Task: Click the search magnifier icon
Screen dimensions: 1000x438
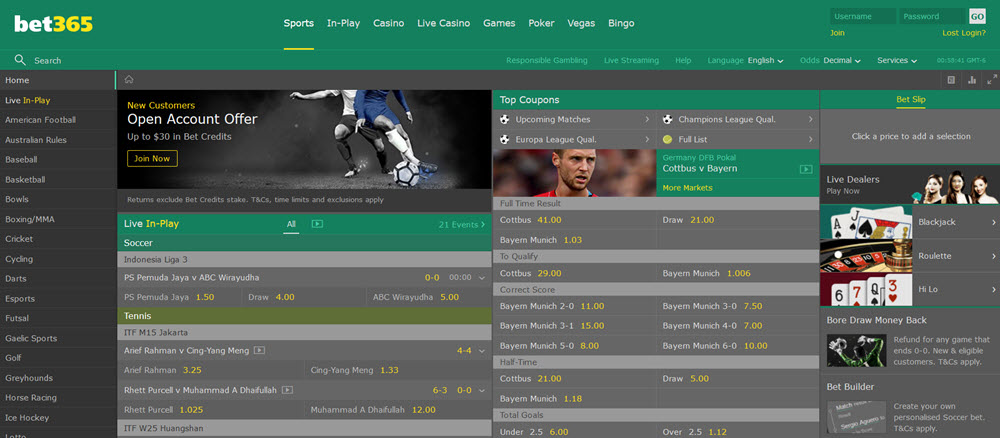Action: (20, 60)
